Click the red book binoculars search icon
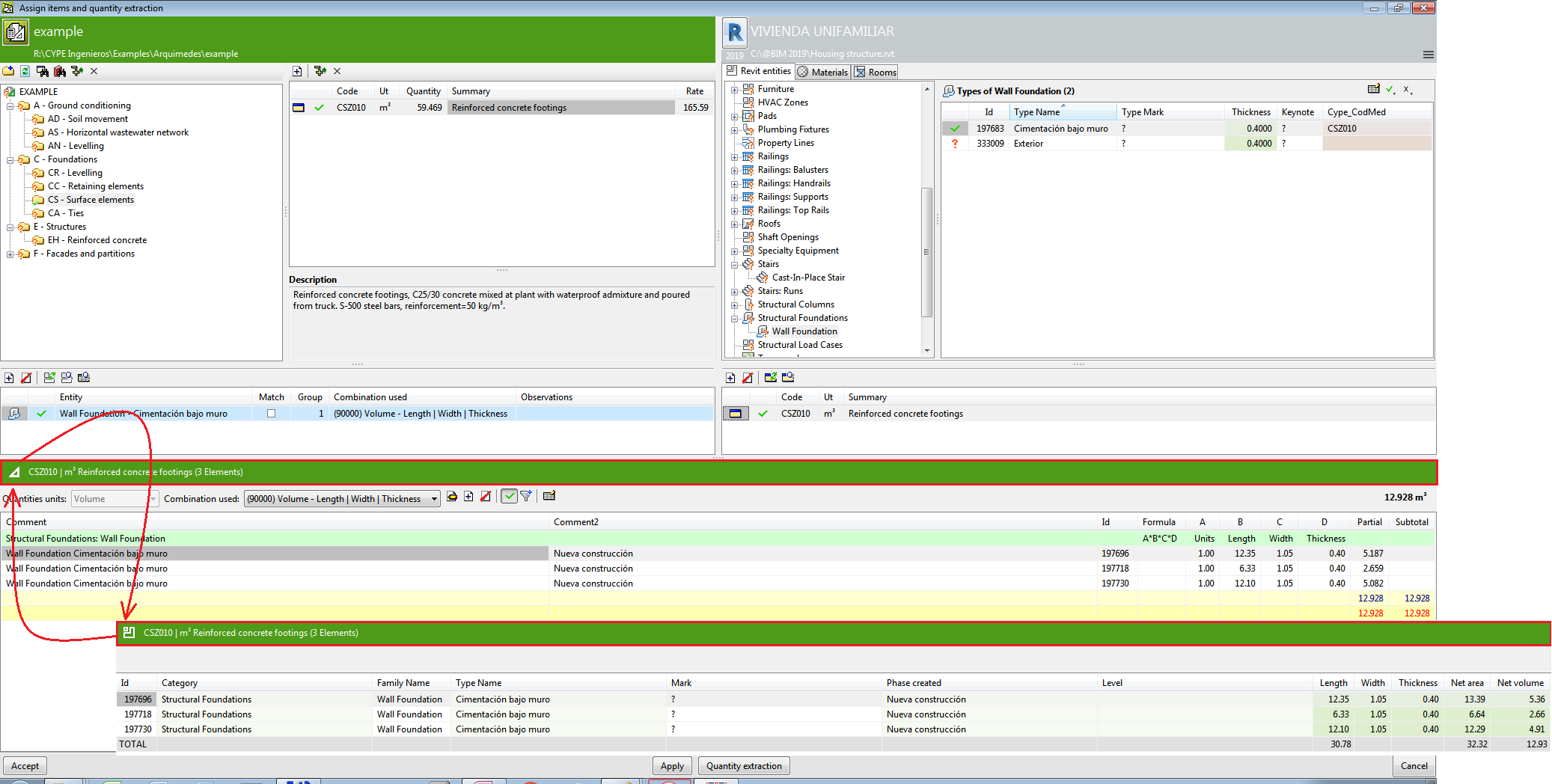The image size is (1552, 784). (x=60, y=71)
